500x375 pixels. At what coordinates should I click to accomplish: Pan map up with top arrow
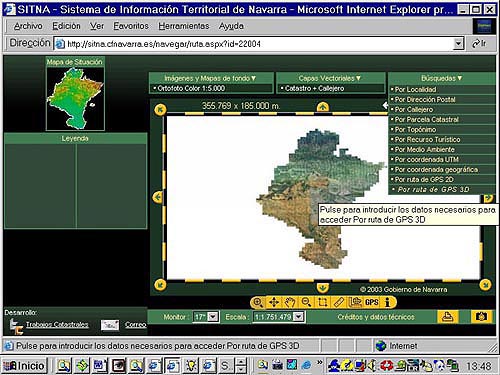[x=322, y=108]
